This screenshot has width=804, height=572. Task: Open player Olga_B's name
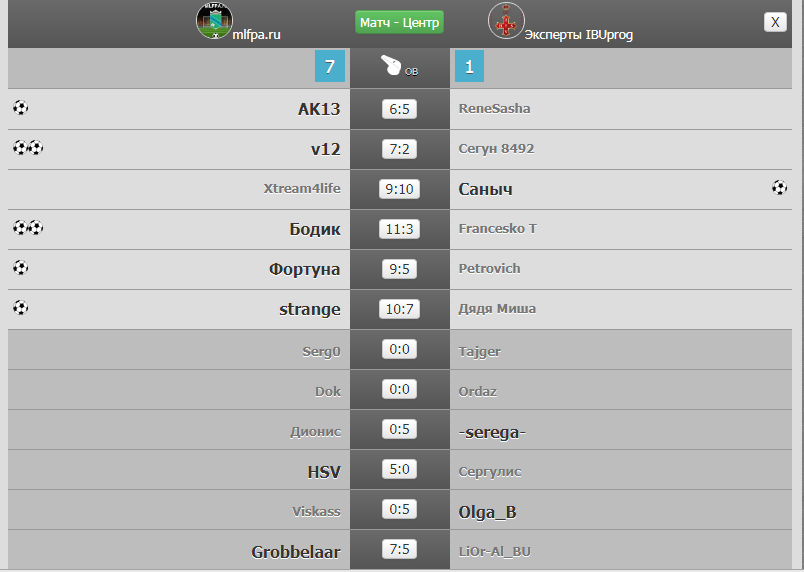[x=487, y=512]
